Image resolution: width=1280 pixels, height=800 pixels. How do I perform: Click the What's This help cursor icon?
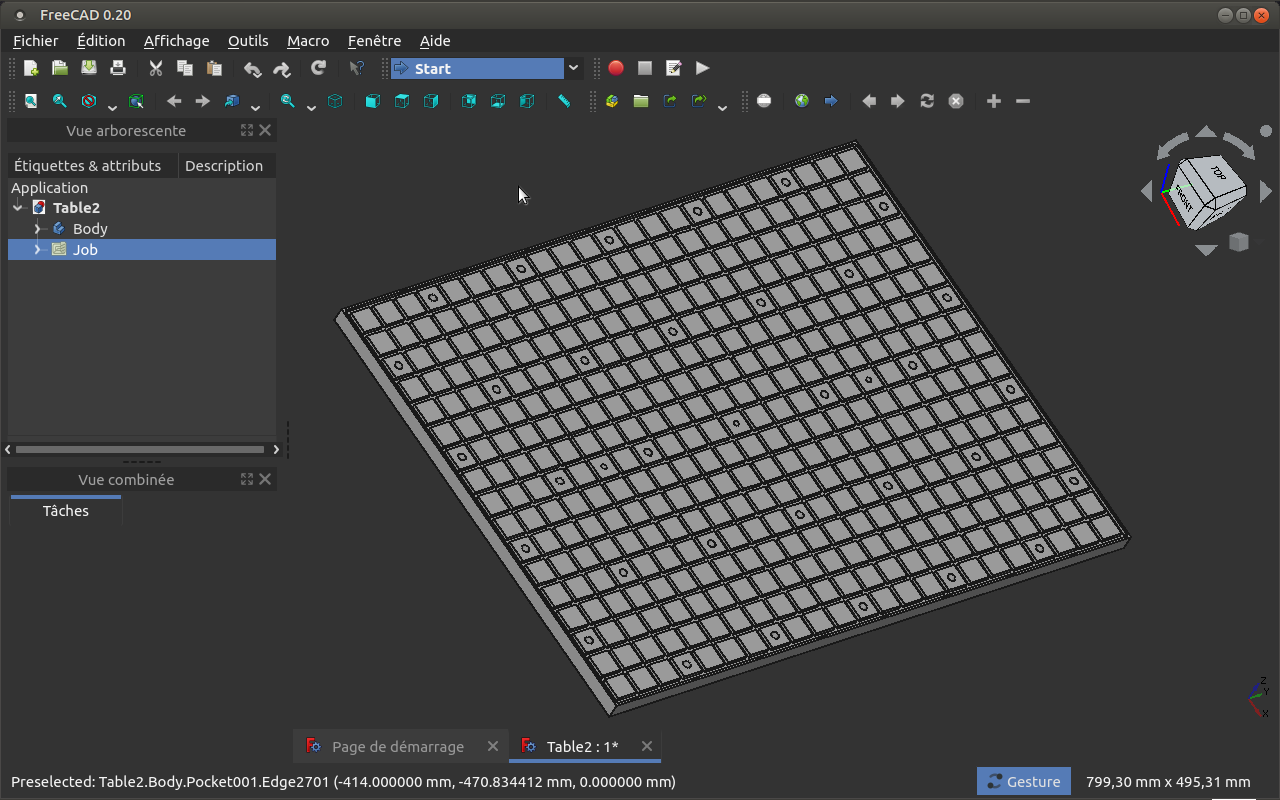(356, 68)
